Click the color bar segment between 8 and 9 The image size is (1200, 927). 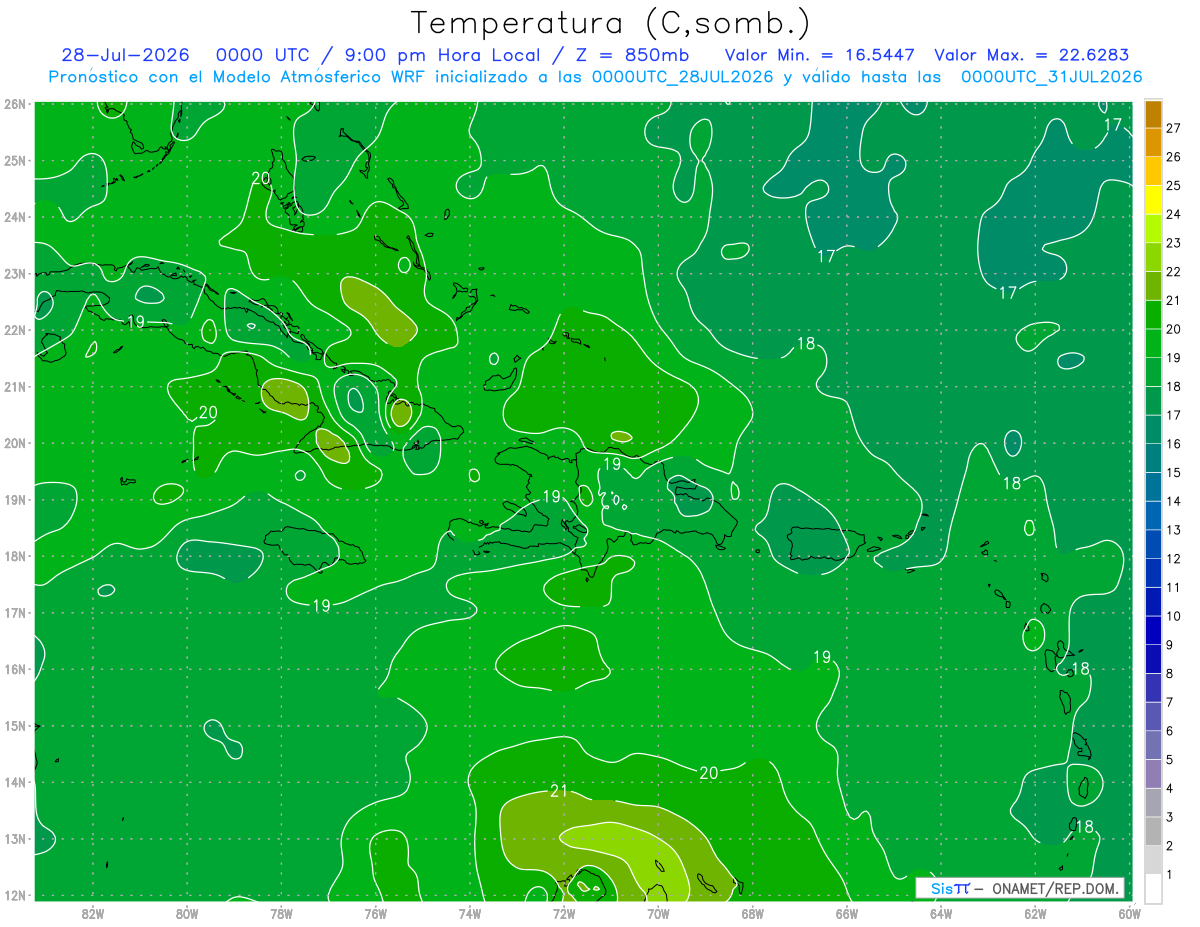point(1153,660)
